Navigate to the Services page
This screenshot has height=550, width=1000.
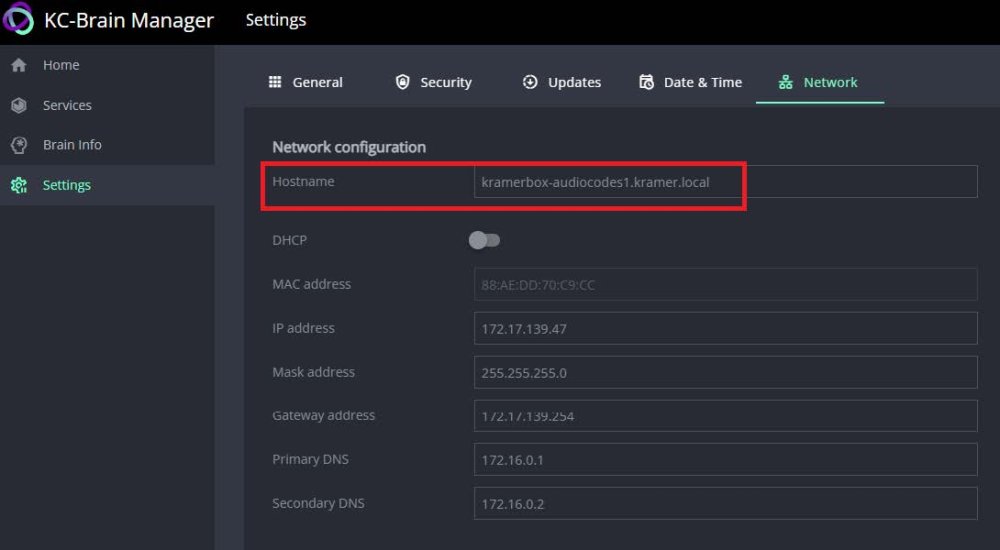(x=67, y=105)
